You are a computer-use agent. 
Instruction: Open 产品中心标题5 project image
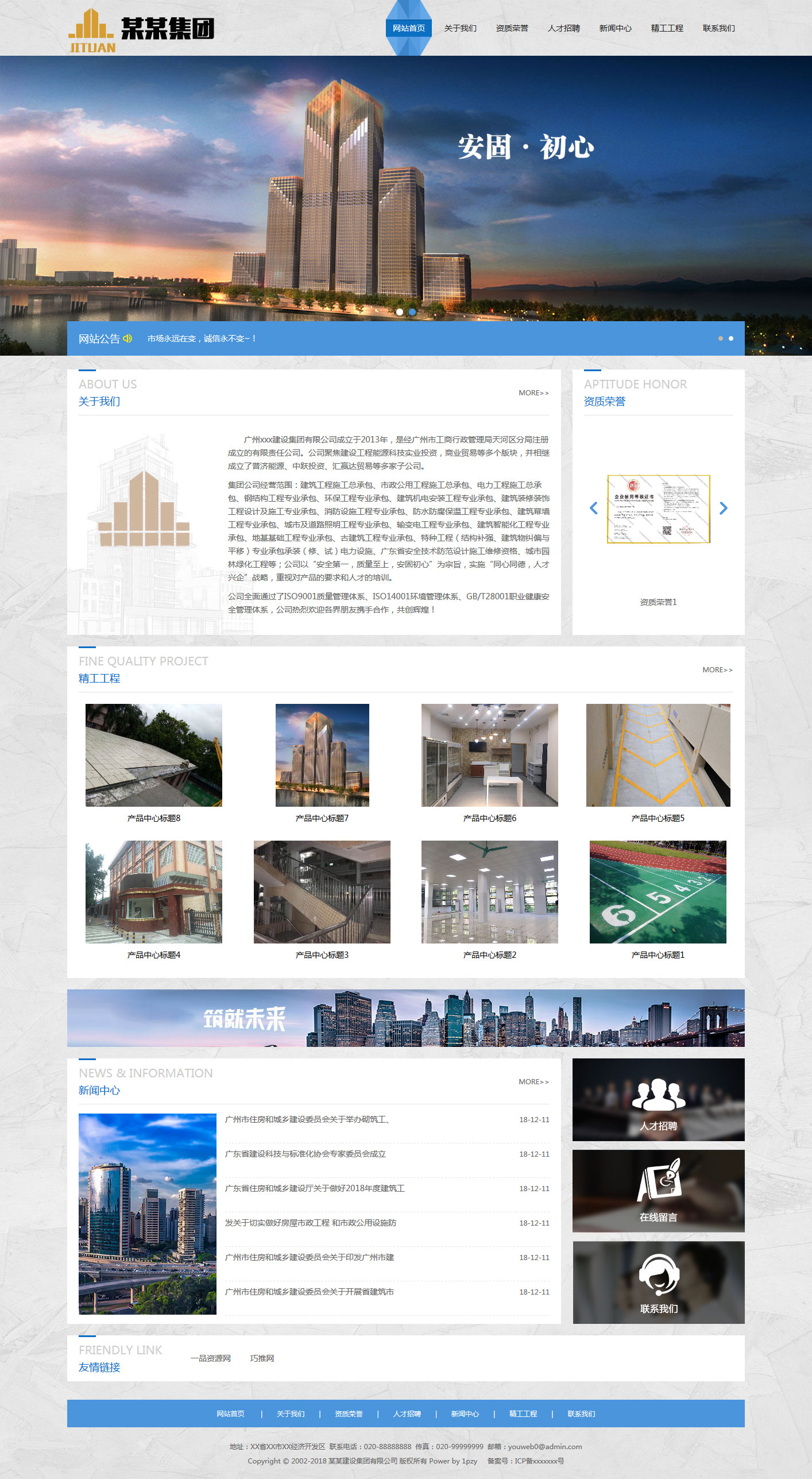point(658,755)
